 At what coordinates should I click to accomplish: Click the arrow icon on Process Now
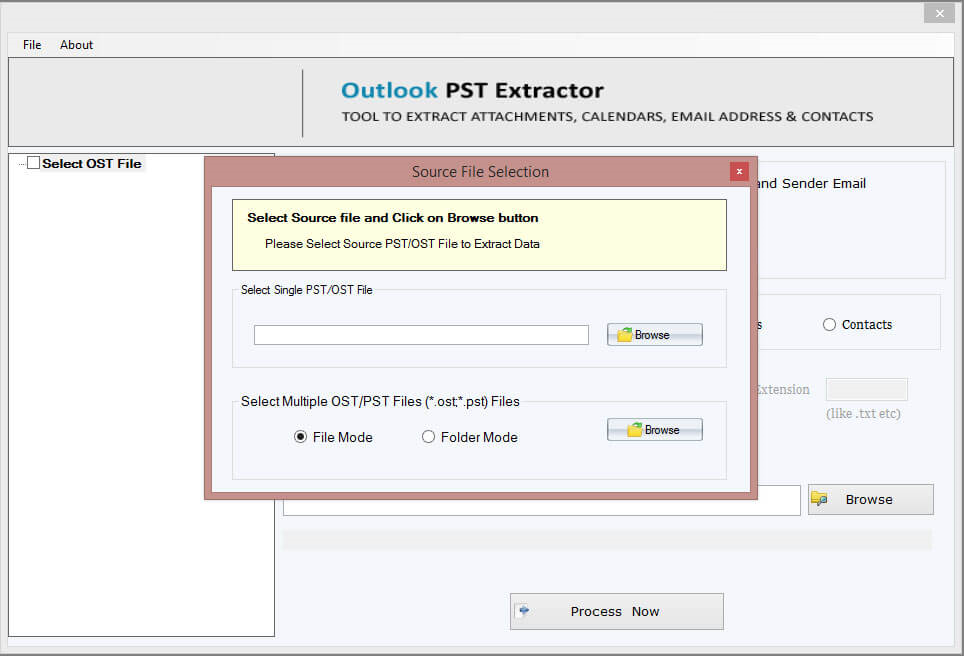[524, 611]
